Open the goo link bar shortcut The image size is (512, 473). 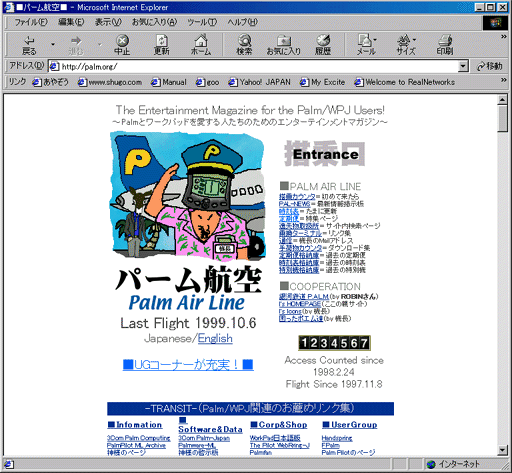click(207, 82)
